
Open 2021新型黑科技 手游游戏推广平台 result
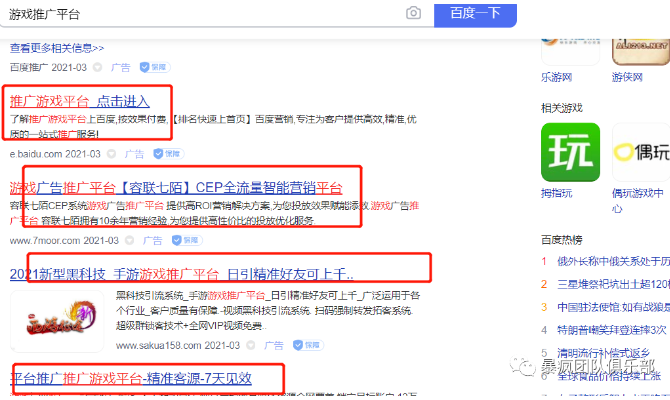(182, 274)
